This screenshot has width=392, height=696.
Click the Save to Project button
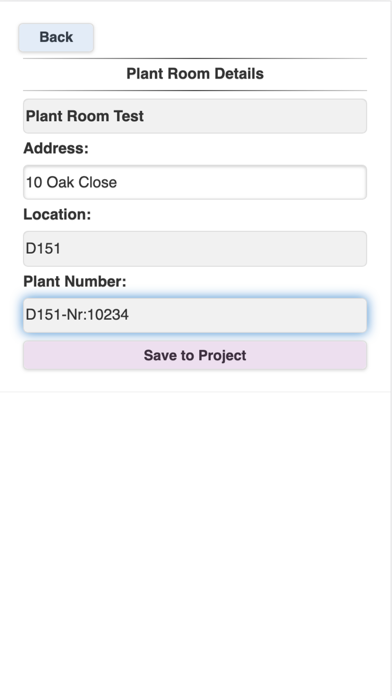(x=195, y=355)
